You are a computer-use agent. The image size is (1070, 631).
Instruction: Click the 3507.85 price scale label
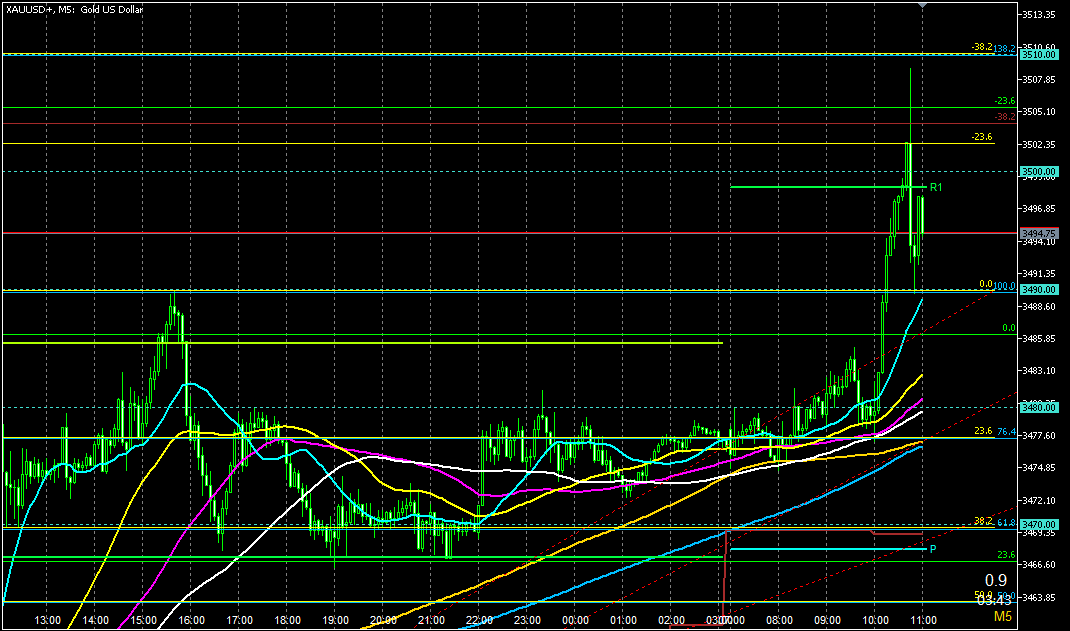point(1039,79)
